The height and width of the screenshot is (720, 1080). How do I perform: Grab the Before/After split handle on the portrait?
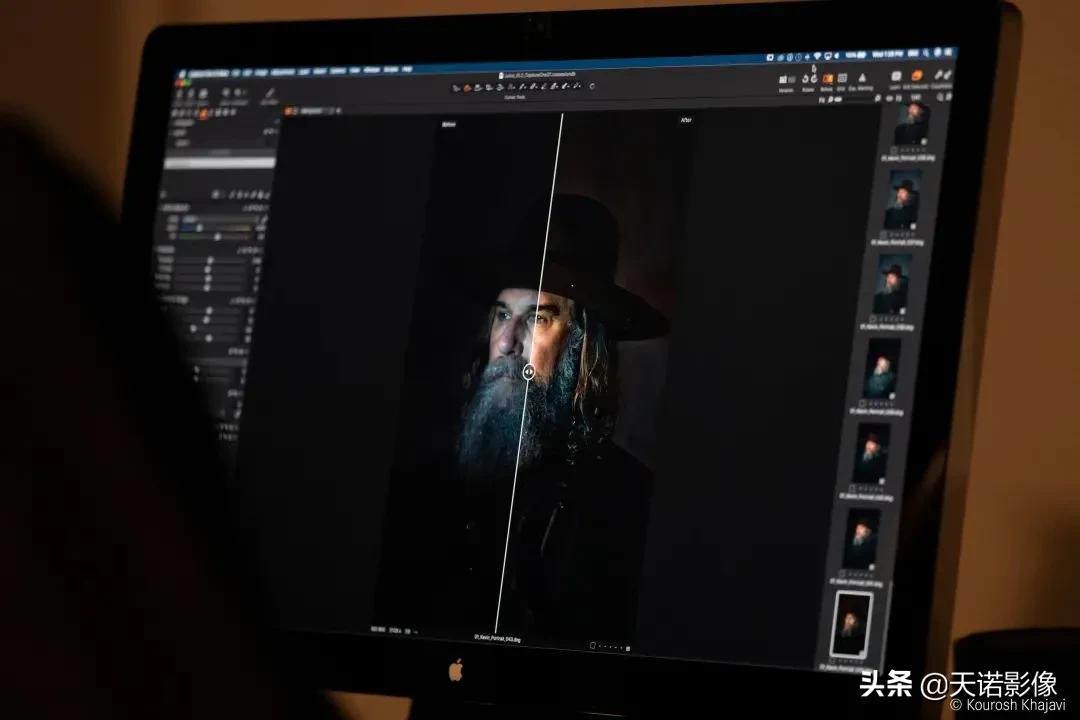(x=528, y=372)
